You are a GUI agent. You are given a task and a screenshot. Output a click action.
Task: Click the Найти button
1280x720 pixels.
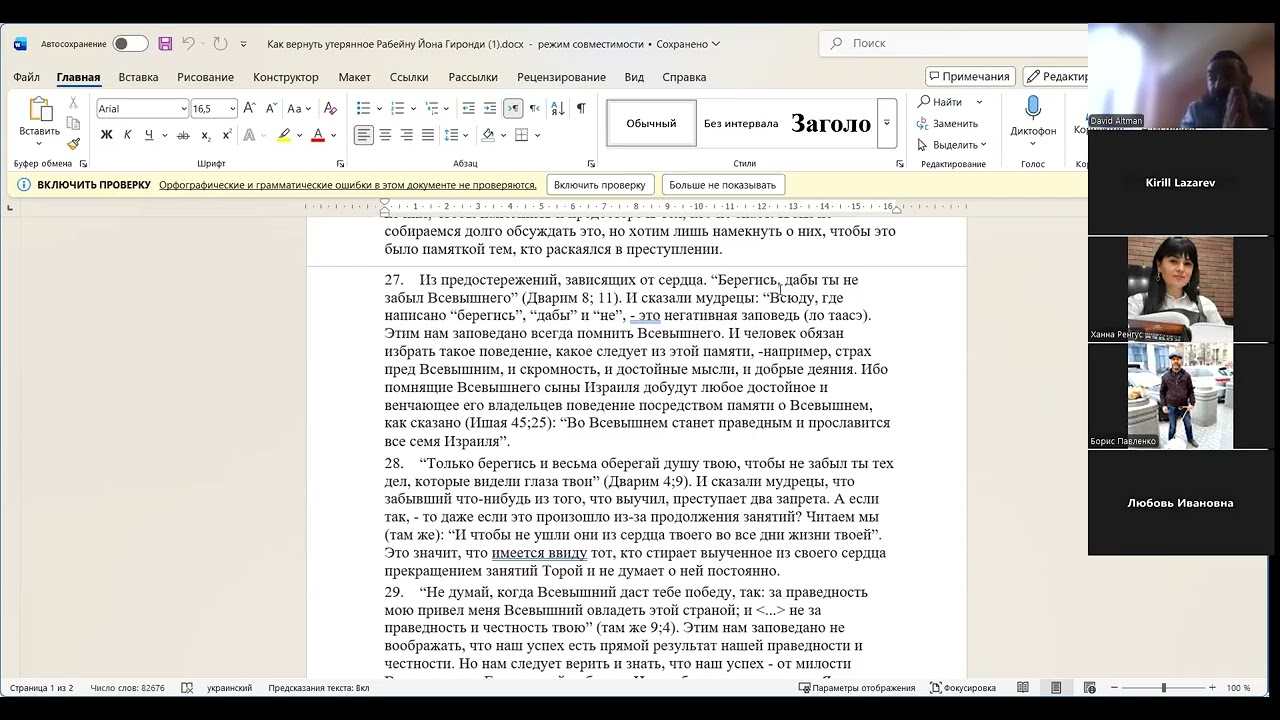click(942, 102)
